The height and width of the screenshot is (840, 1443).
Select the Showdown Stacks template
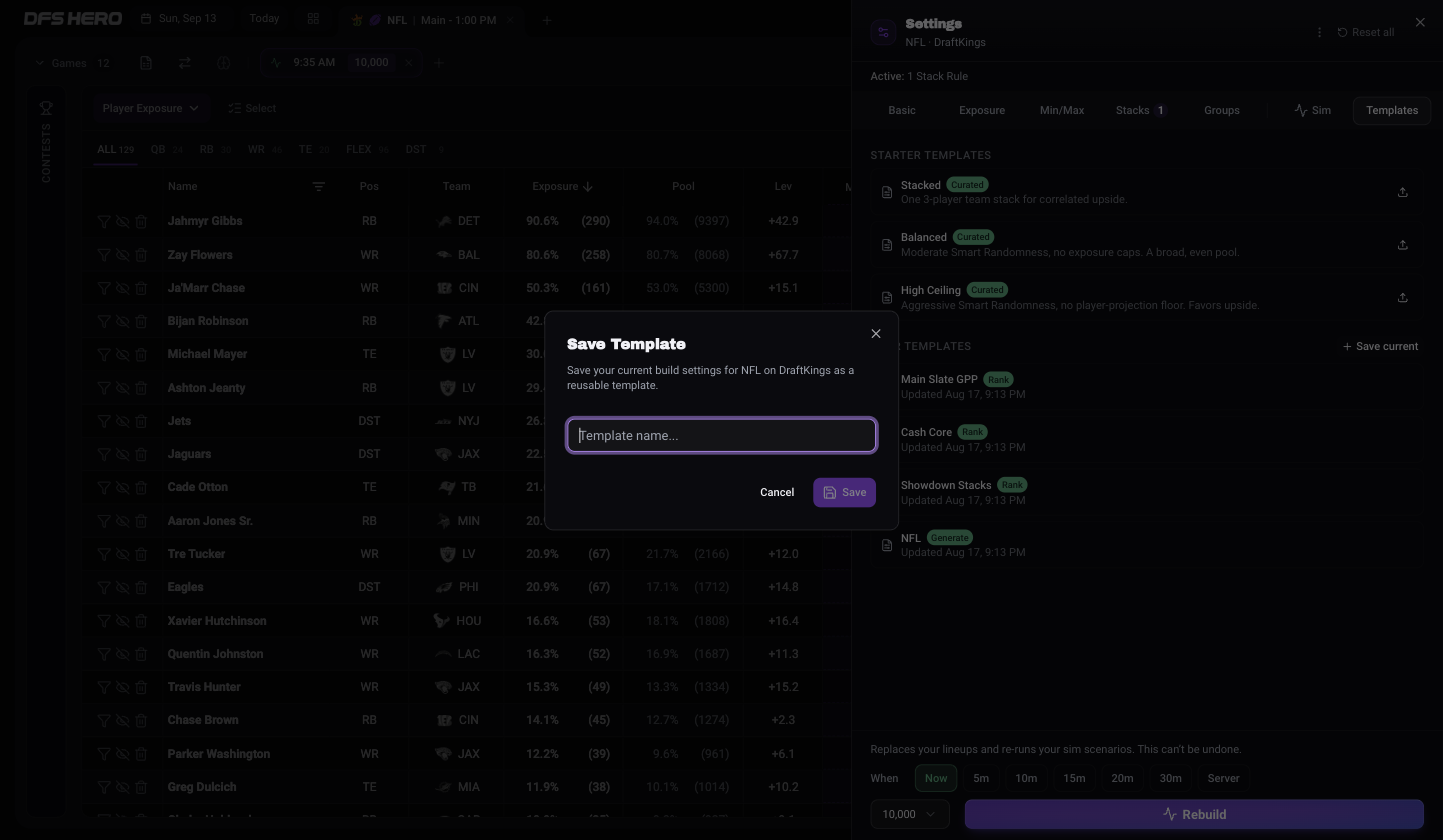(x=1146, y=492)
